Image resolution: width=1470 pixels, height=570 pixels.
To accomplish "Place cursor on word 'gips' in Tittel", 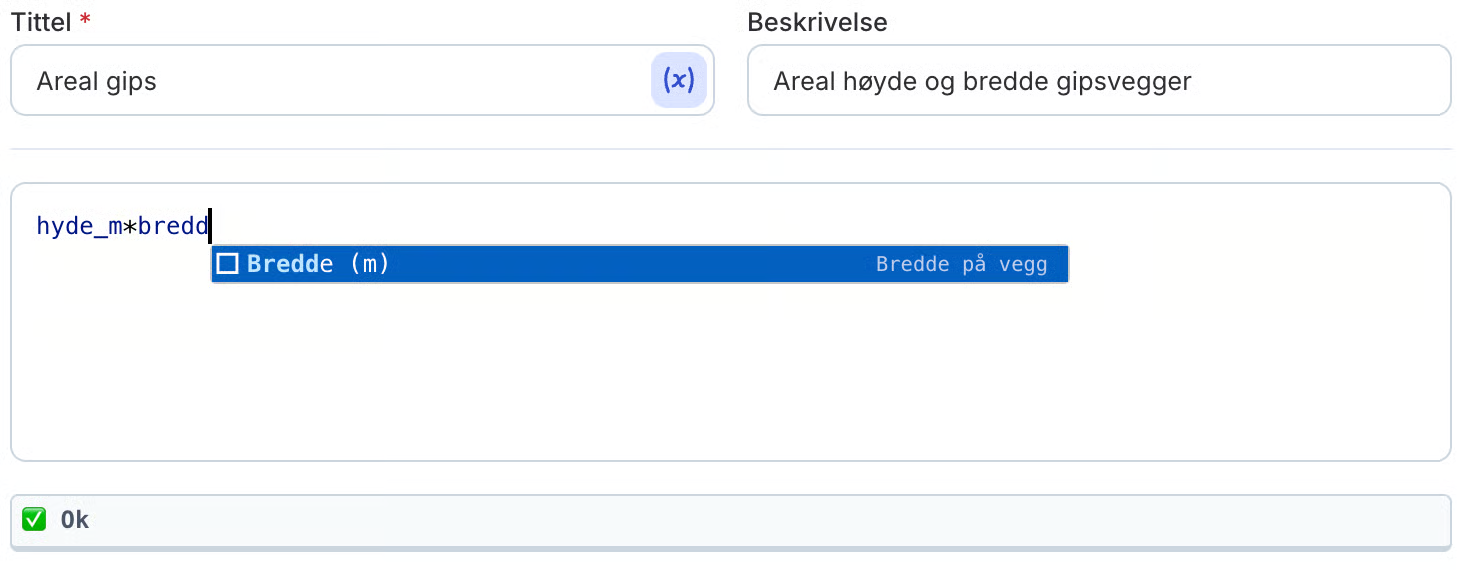I will point(130,82).
